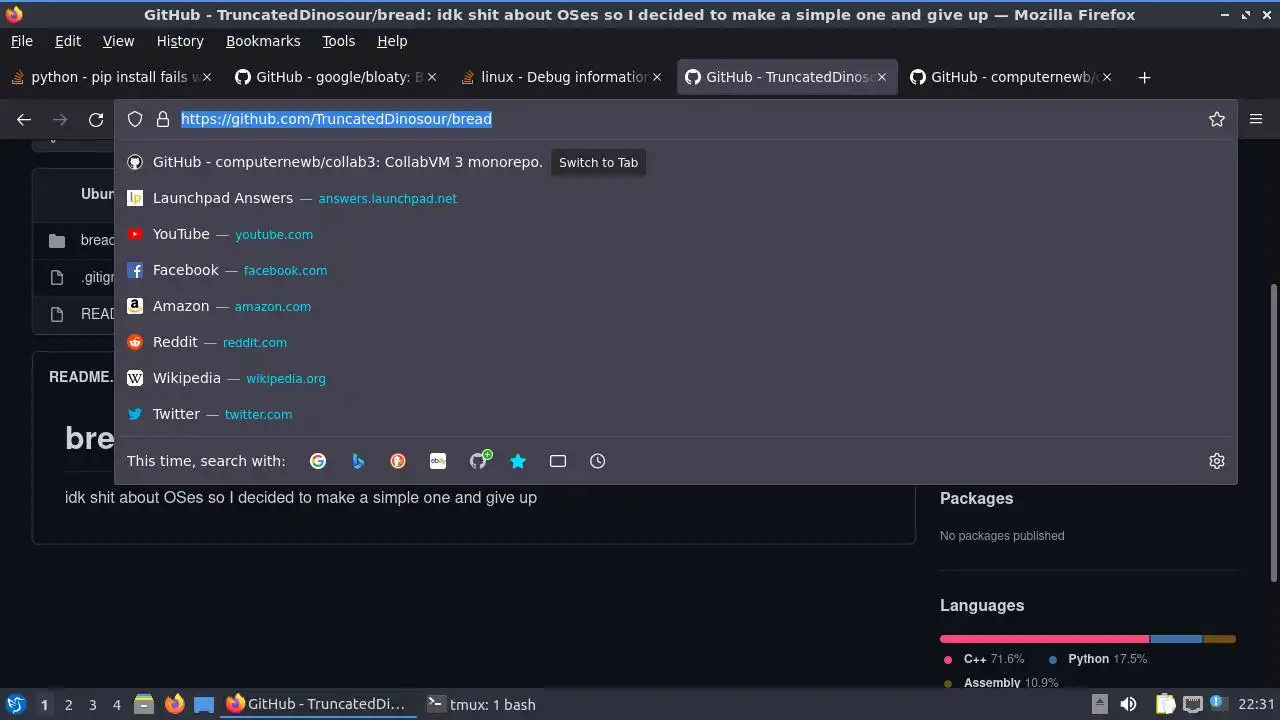Open the start menu in the taskbar
Screen dimensions: 1280x720
[15, 704]
